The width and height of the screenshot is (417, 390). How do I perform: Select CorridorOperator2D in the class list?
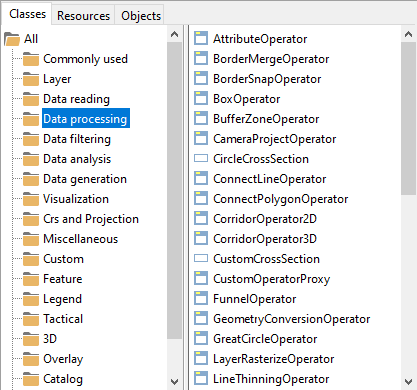pyautogui.click(x=265, y=219)
